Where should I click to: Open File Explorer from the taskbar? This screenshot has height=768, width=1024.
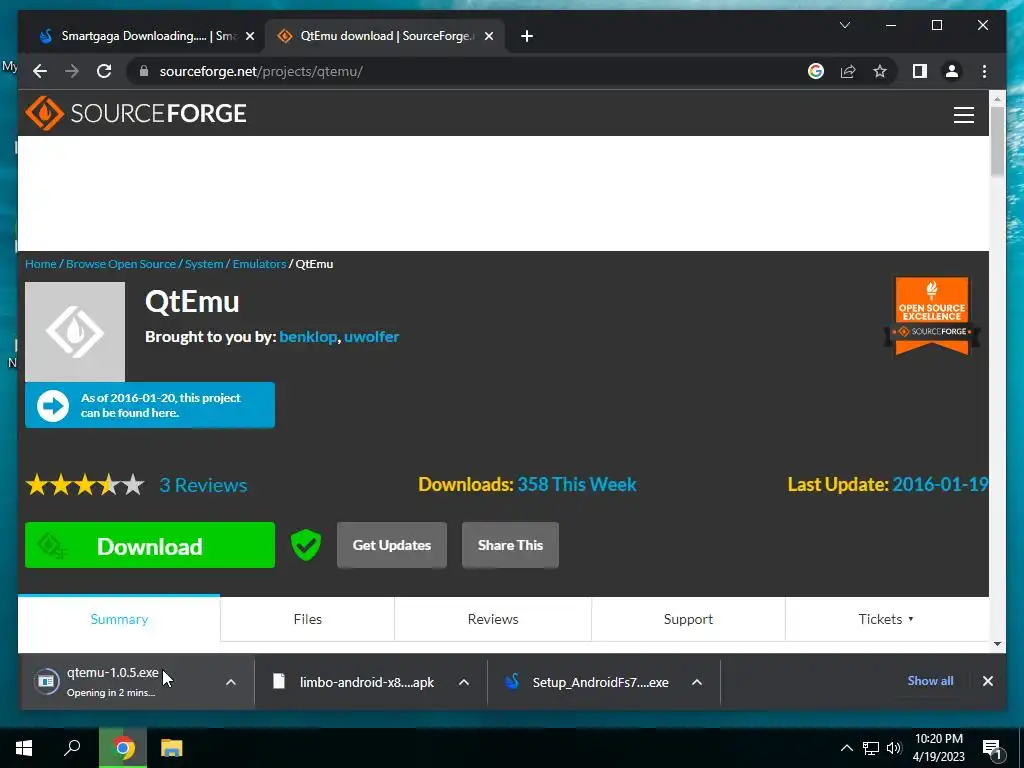(x=172, y=748)
